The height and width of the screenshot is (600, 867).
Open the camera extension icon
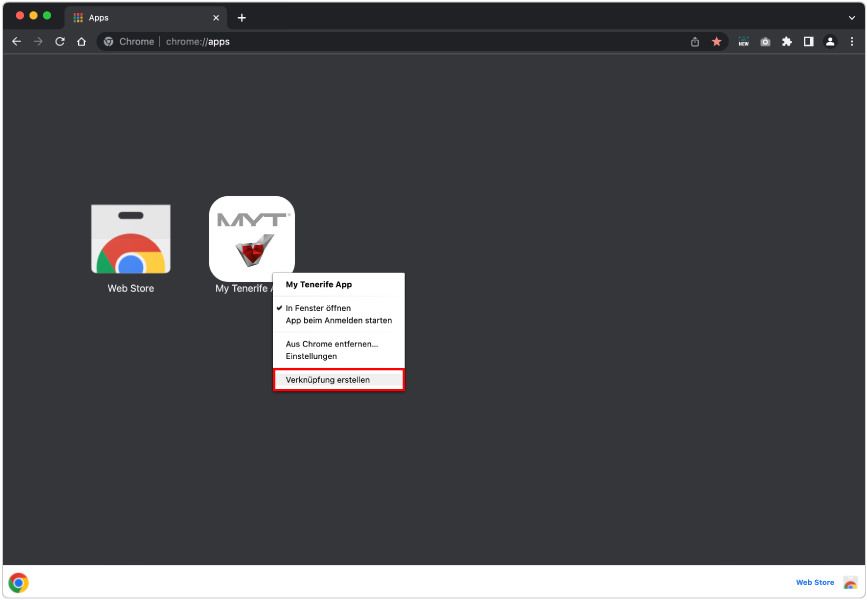pos(766,42)
